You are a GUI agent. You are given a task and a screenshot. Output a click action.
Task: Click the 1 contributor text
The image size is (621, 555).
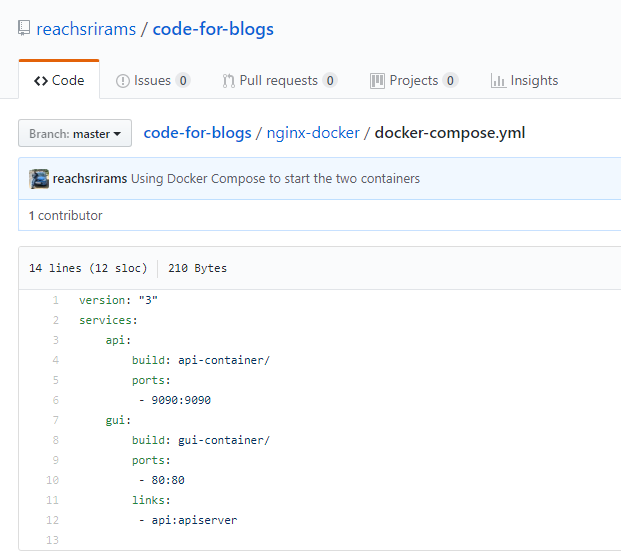click(65, 216)
